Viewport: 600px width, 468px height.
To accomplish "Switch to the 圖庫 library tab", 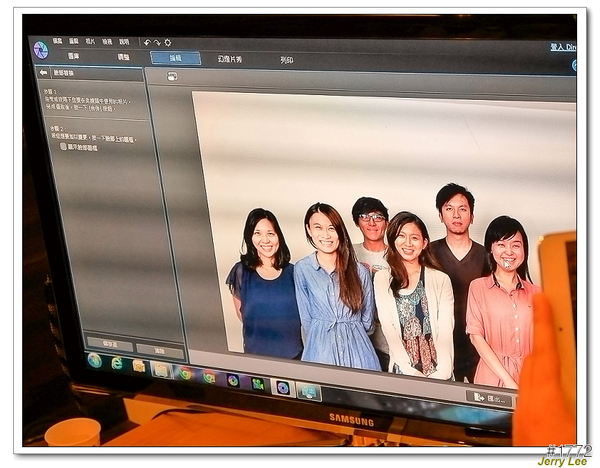I will point(73,56).
